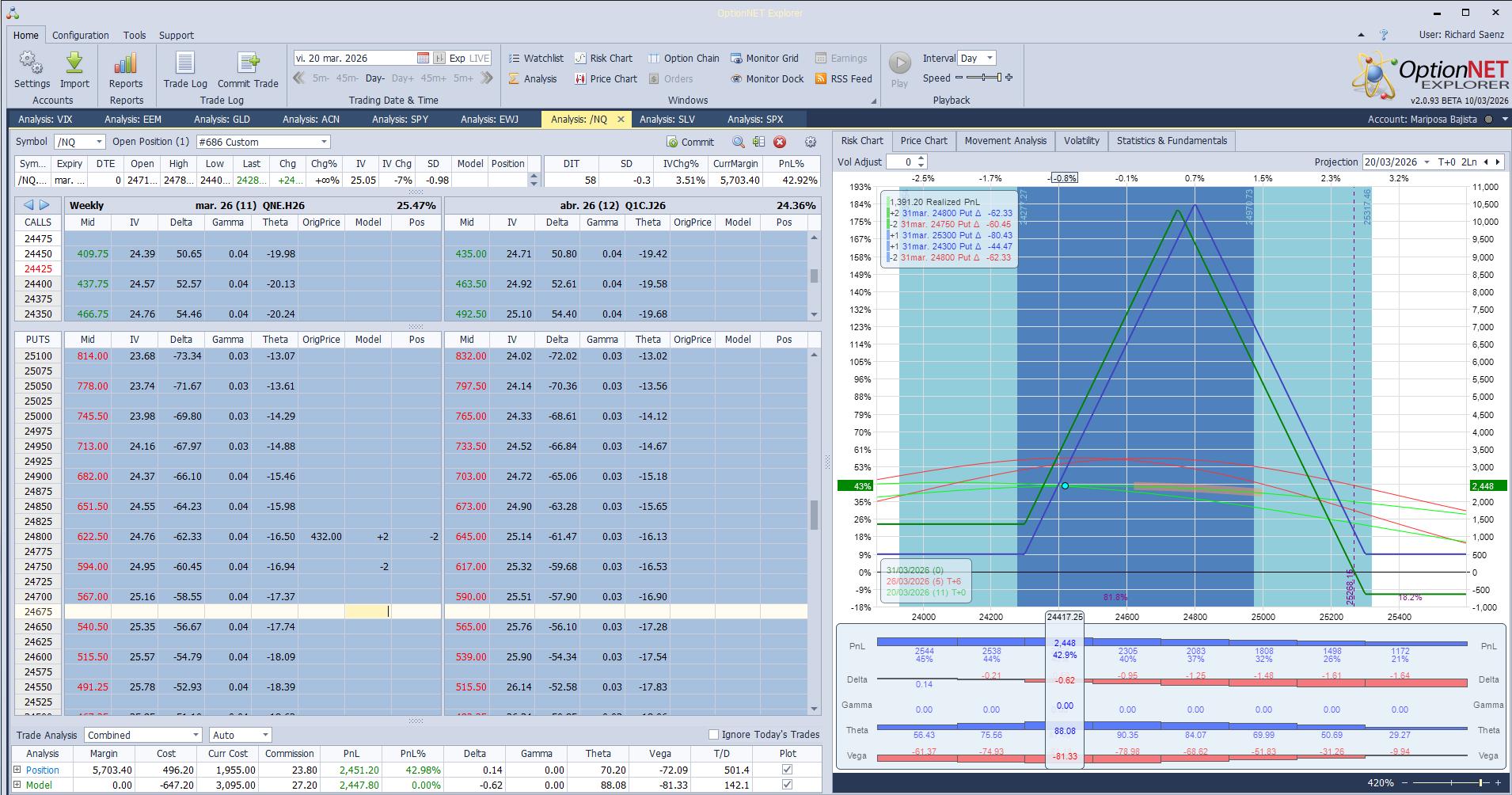Click the zoom-in plus beside 420% slider

click(x=1498, y=783)
